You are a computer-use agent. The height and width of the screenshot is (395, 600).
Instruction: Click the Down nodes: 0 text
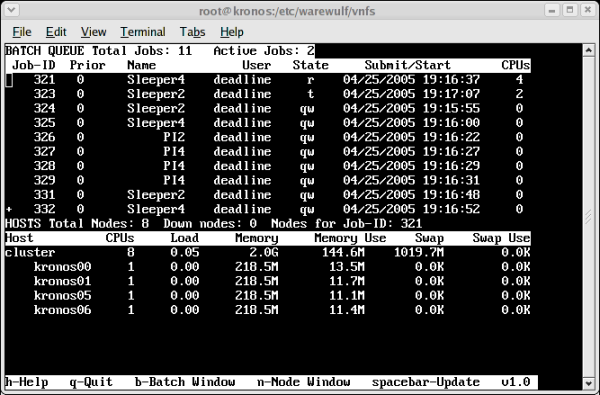[210, 224]
